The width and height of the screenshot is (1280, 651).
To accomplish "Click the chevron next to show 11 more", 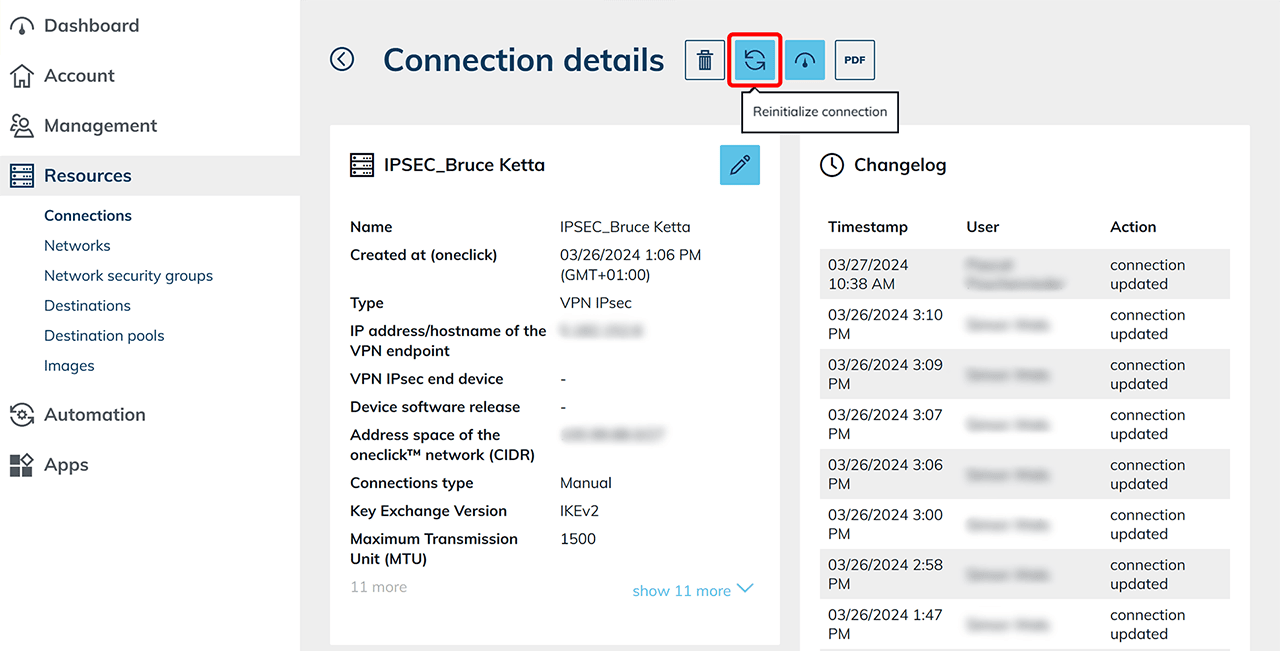I will click(x=745, y=590).
